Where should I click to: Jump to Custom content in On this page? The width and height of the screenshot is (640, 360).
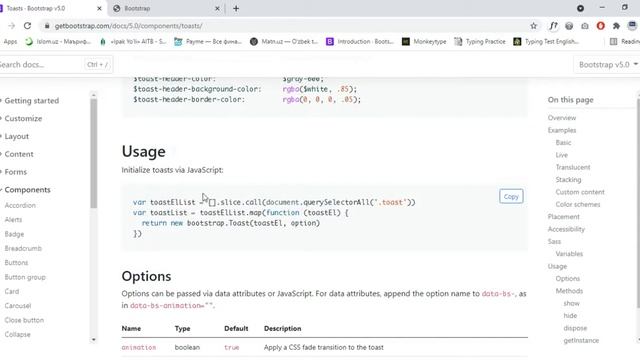[580, 192]
